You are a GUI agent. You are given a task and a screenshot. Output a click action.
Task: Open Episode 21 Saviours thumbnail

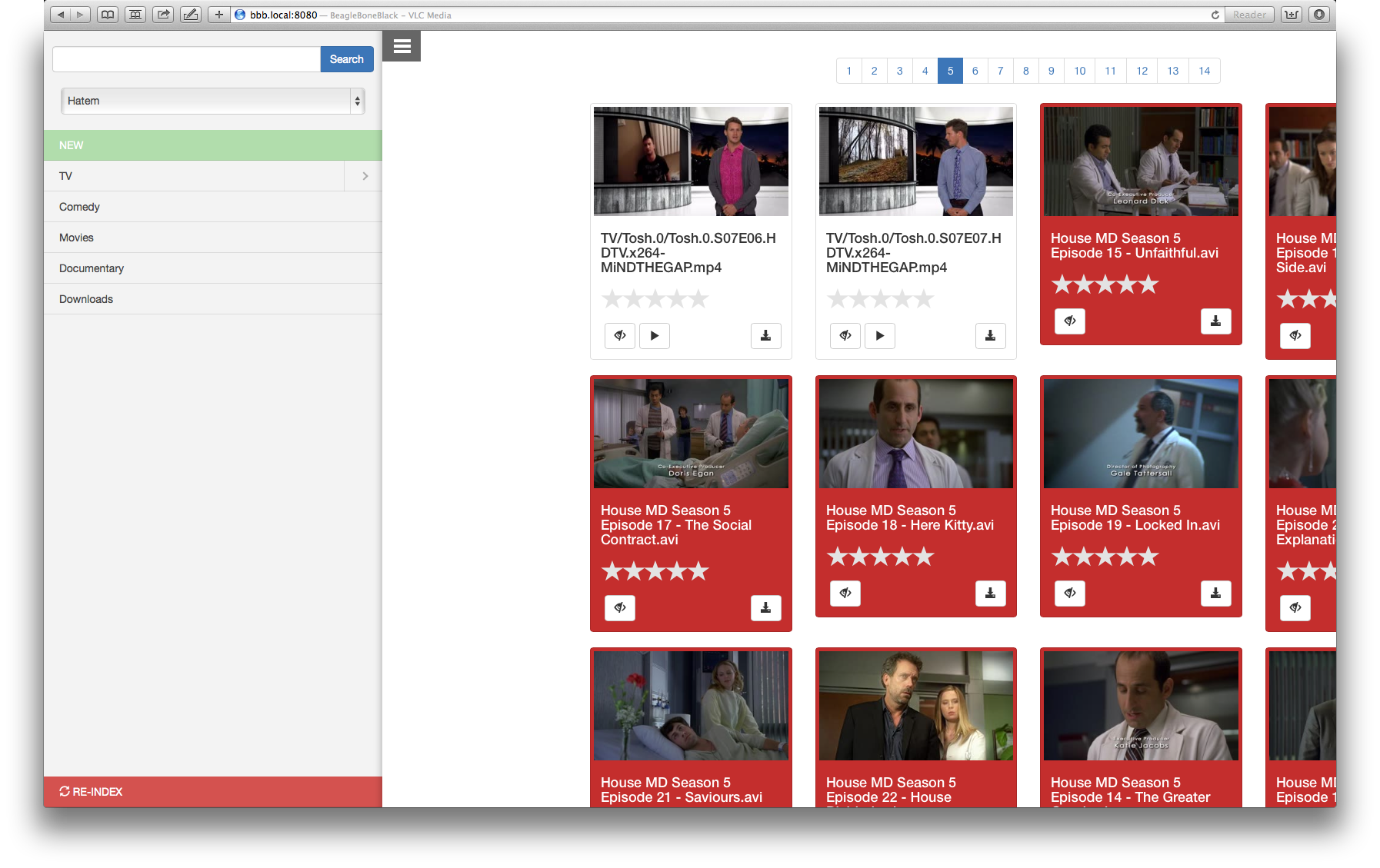(x=691, y=706)
